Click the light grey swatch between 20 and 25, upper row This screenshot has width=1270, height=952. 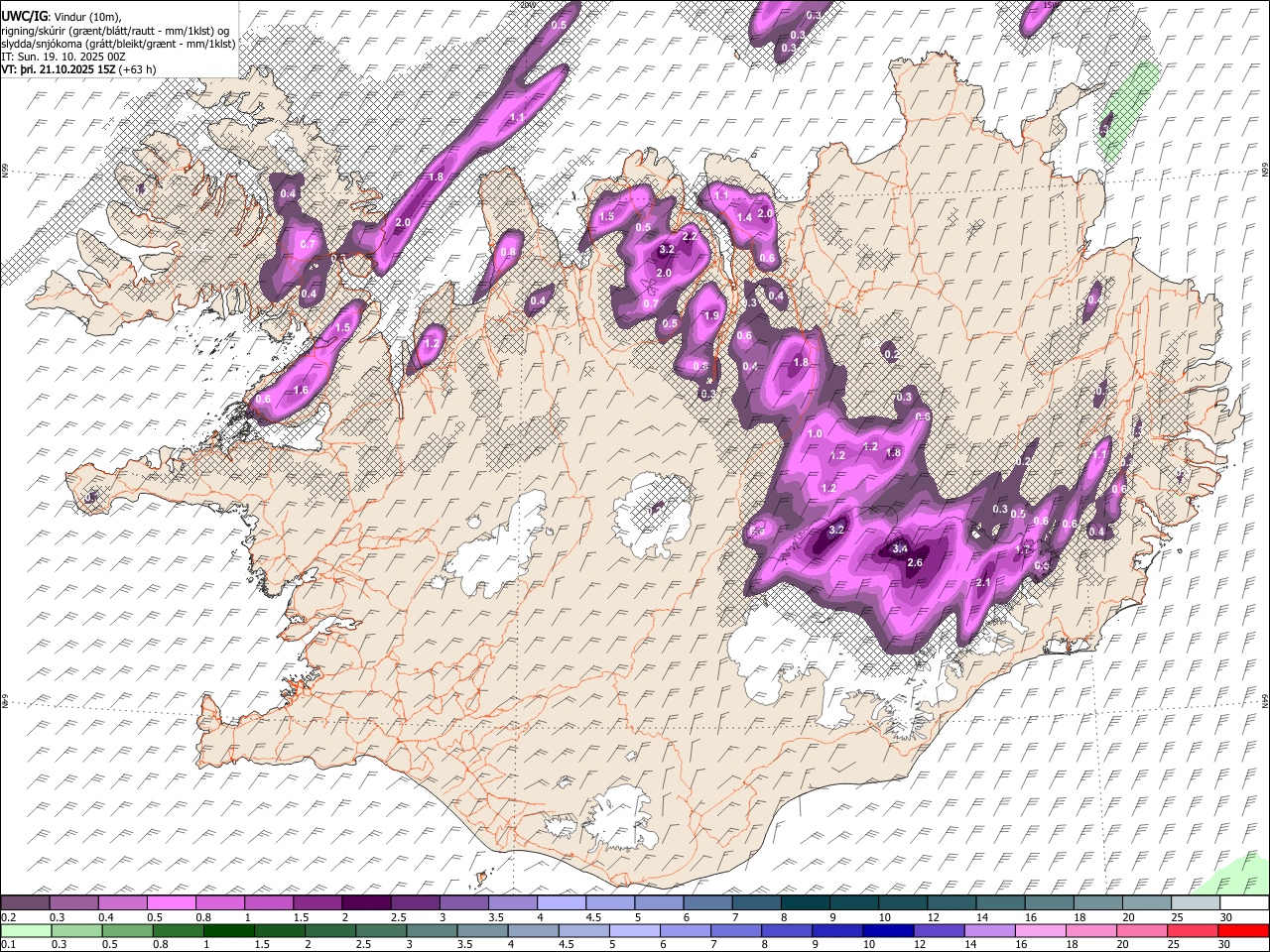pos(1146,902)
